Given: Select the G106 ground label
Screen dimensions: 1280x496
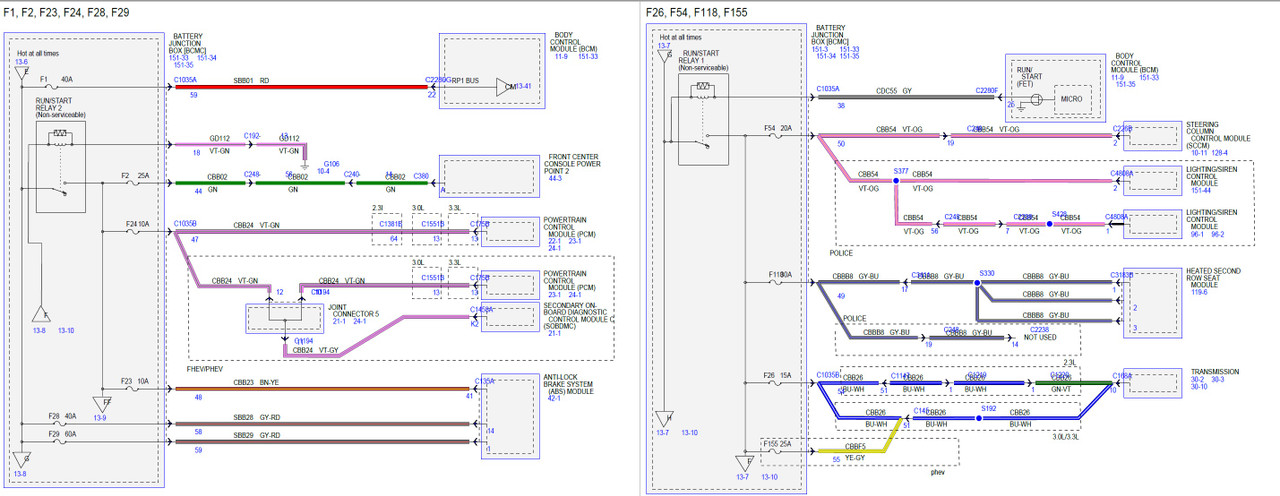Looking at the screenshot, I should coord(331,163).
